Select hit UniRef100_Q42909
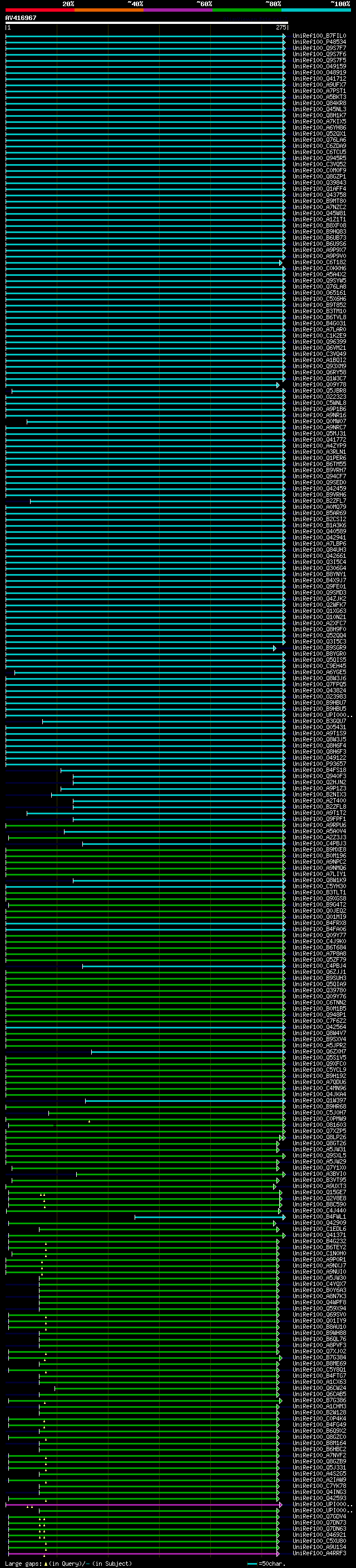This screenshot has height=1568, width=356. point(319,1223)
